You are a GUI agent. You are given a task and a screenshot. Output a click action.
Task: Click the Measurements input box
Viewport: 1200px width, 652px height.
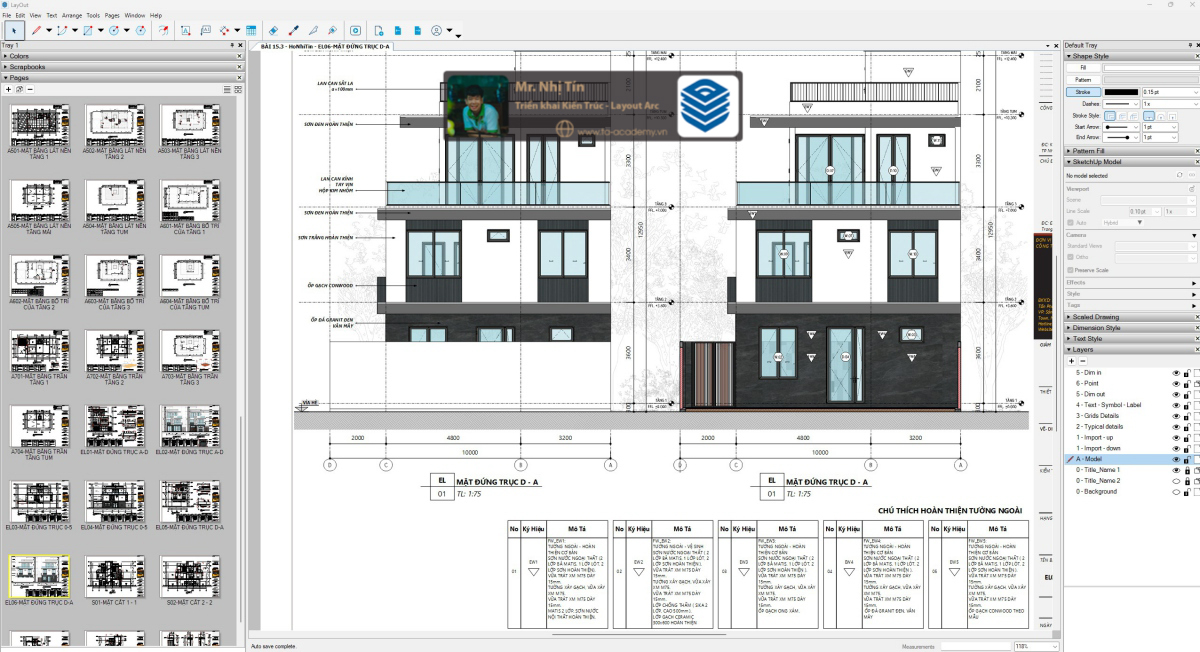974,647
